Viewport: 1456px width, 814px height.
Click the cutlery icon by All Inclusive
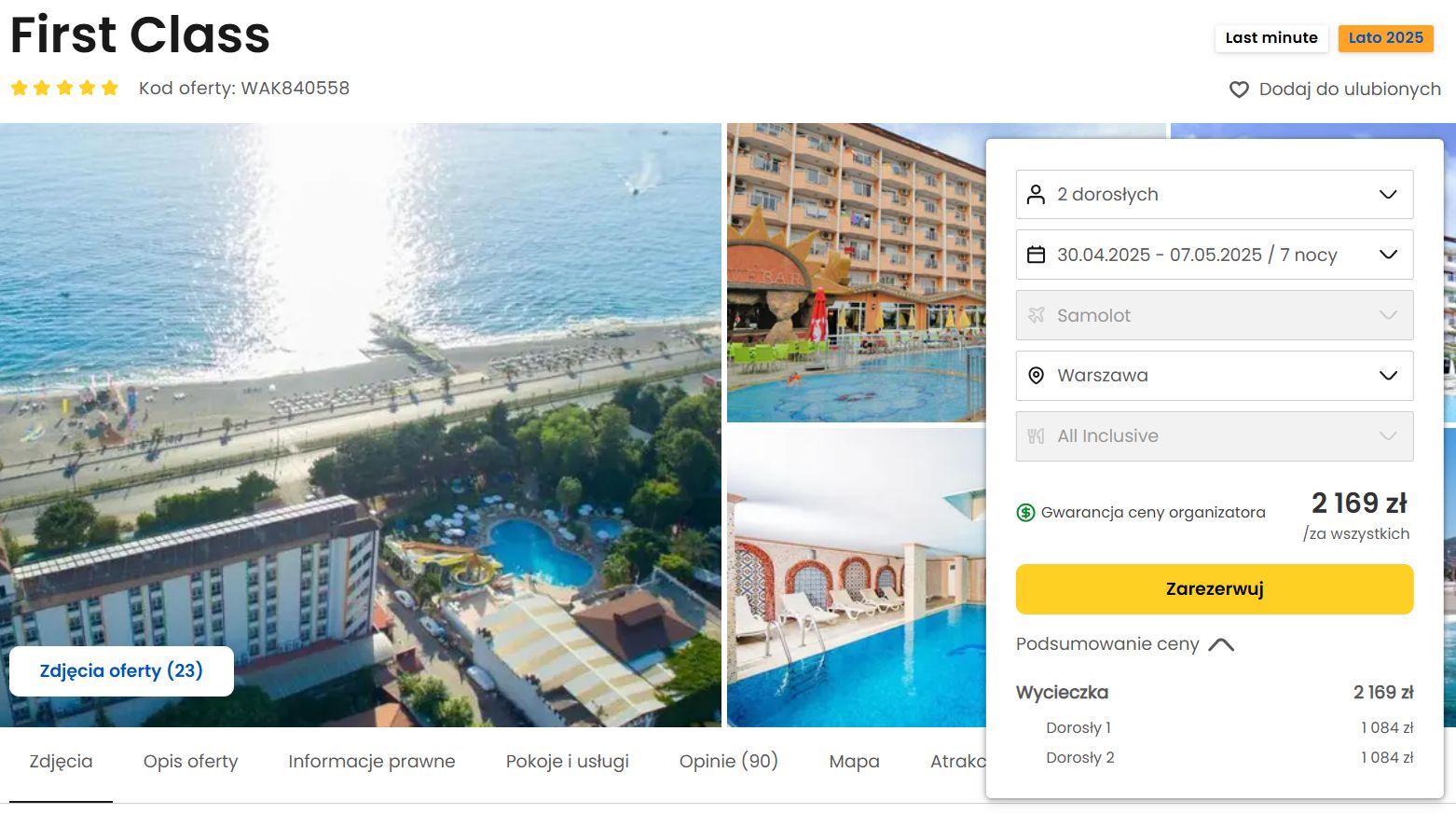tap(1036, 435)
